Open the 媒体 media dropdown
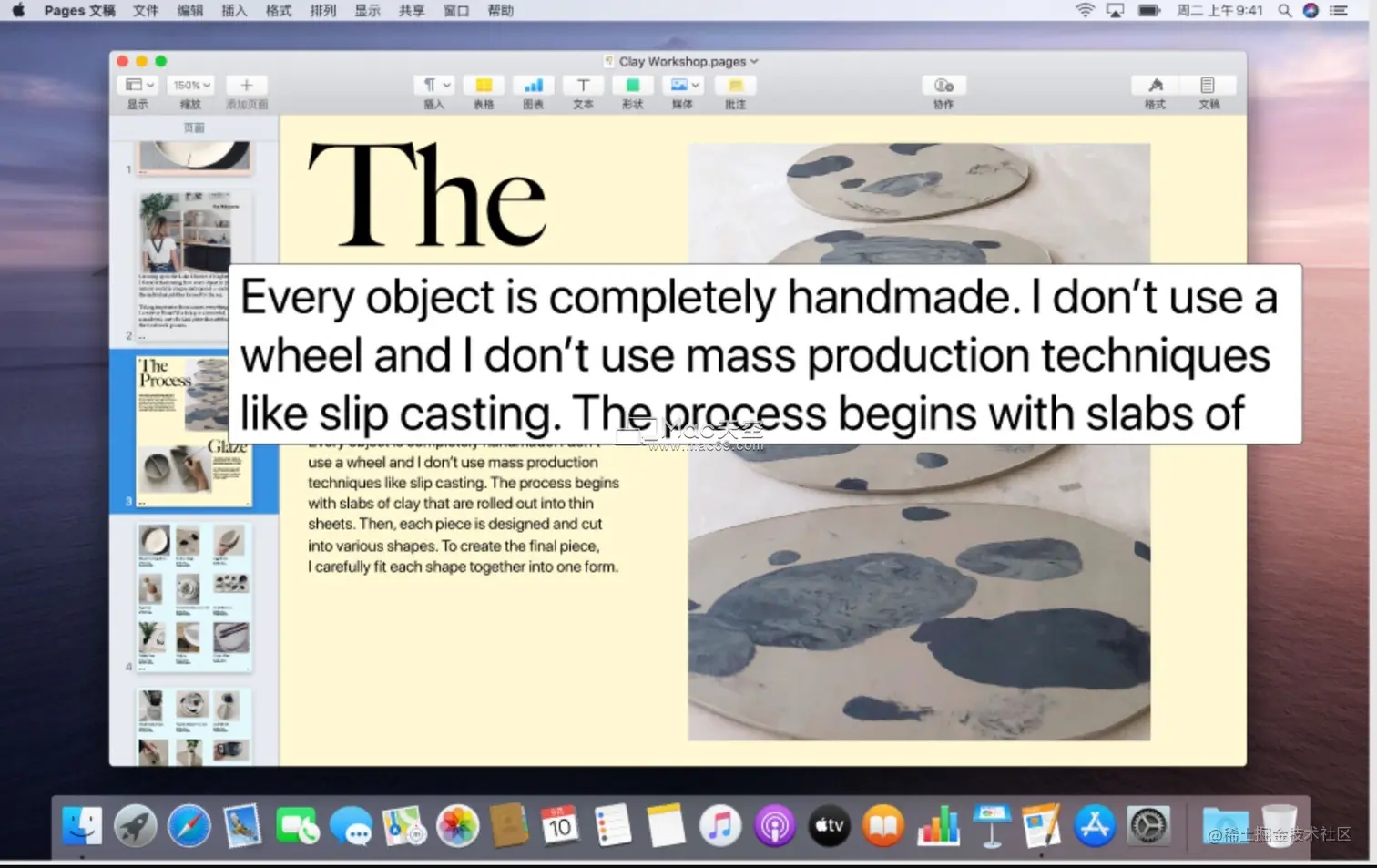 (x=682, y=85)
